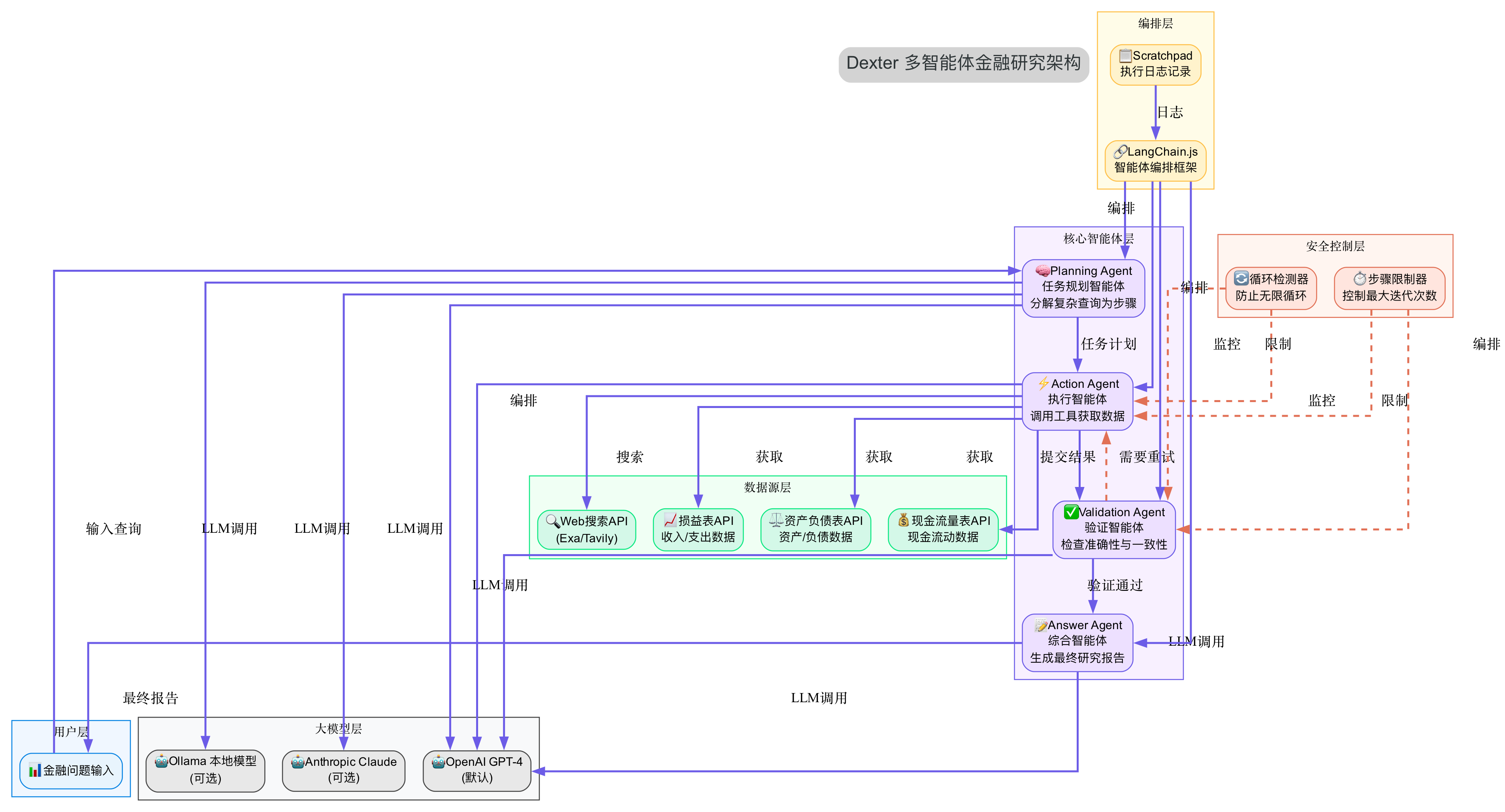
Task: Click the green checkmark icon on Validation Agent
Action: click(1071, 512)
